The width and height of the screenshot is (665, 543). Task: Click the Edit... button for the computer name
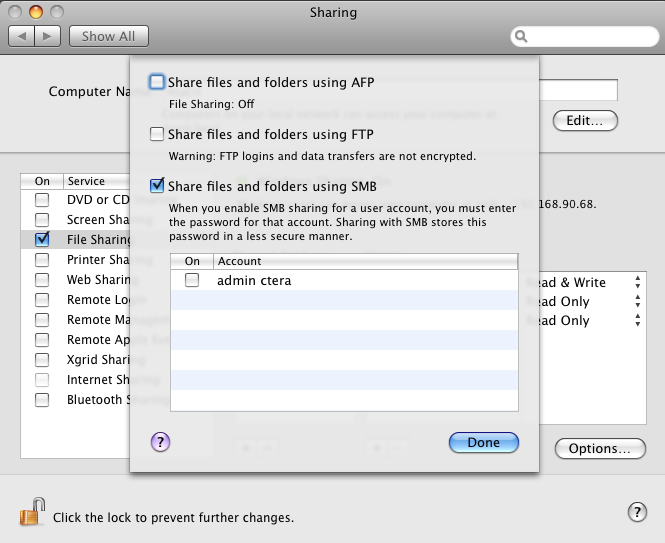point(585,120)
